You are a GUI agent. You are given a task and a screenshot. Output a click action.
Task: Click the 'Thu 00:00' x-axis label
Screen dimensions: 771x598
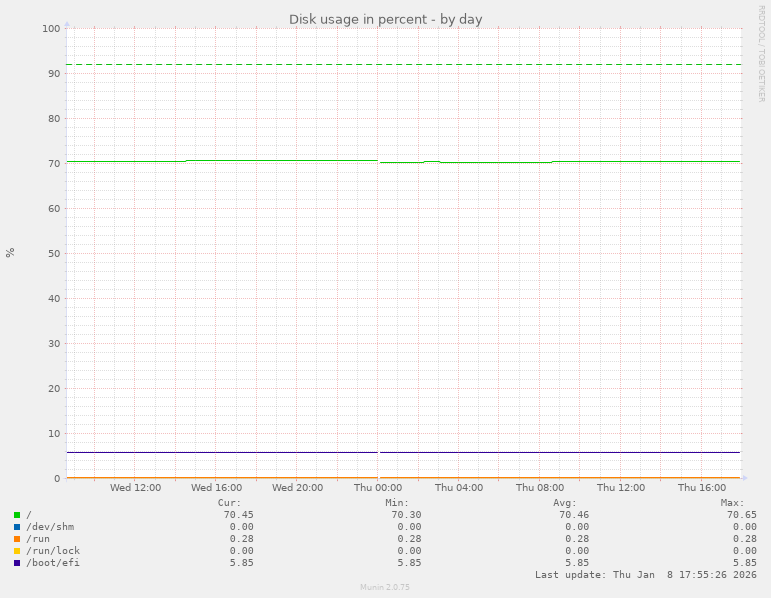coord(378,487)
